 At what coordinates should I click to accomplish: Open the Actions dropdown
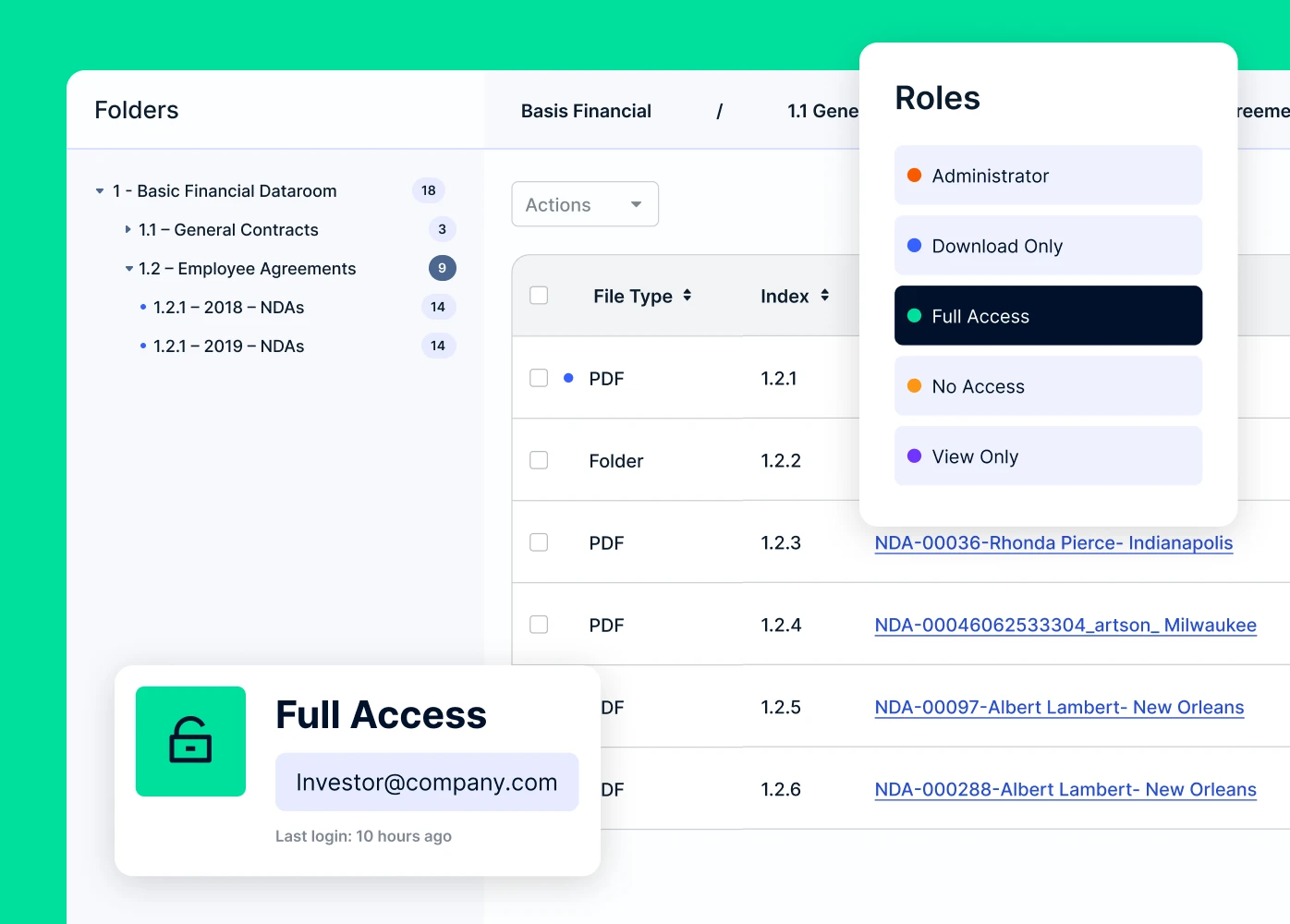(x=584, y=204)
